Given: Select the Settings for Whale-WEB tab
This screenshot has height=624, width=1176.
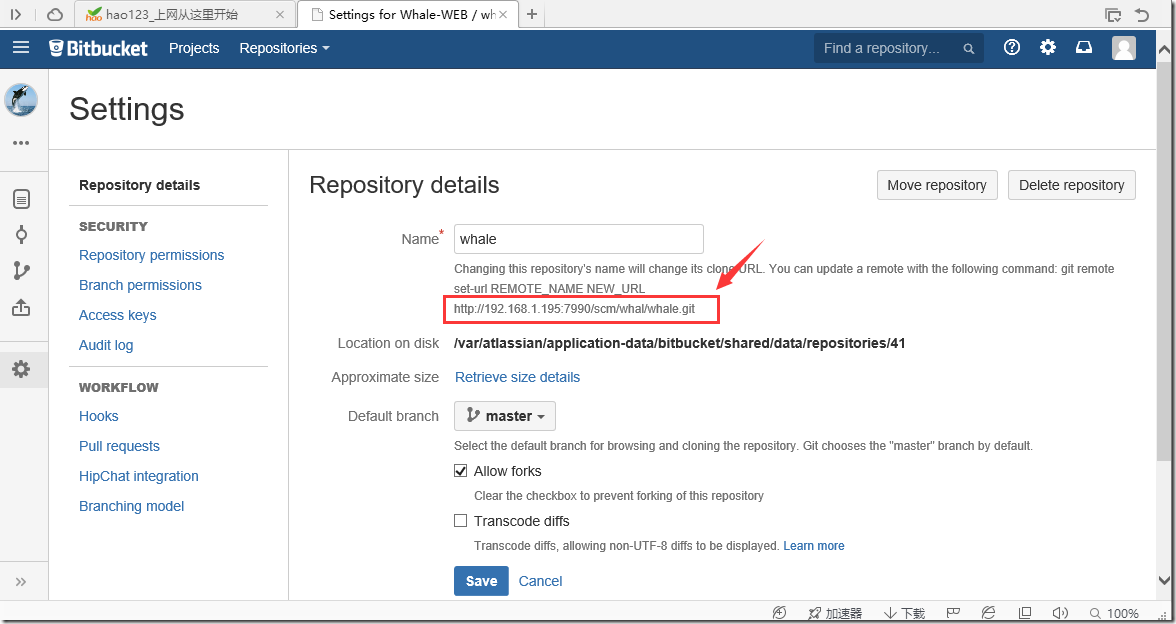Looking at the screenshot, I should [410, 14].
